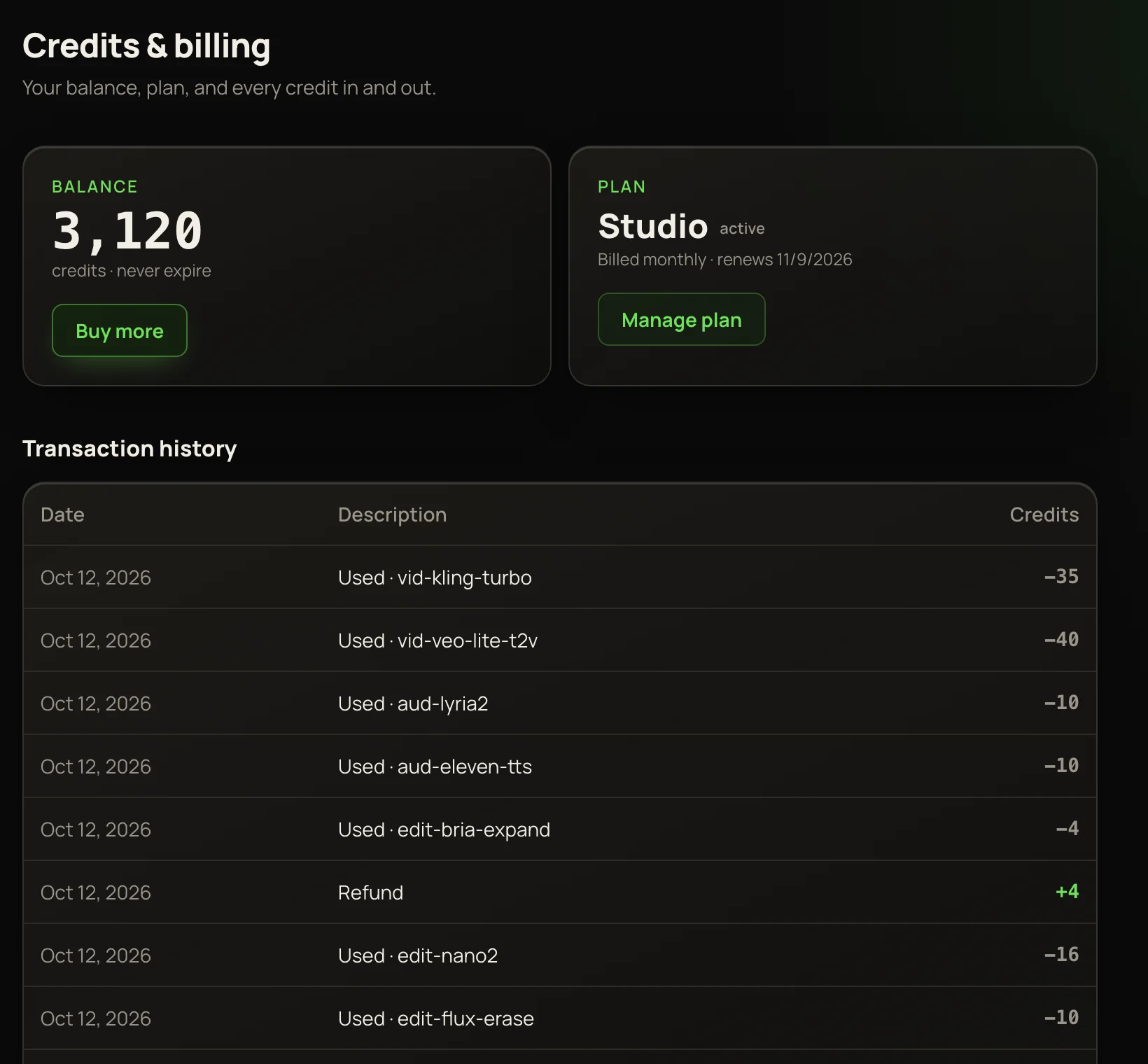Image resolution: width=1148 pixels, height=1064 pixels.
Task: Click the Buy more button
Action: tap(120, 330)
